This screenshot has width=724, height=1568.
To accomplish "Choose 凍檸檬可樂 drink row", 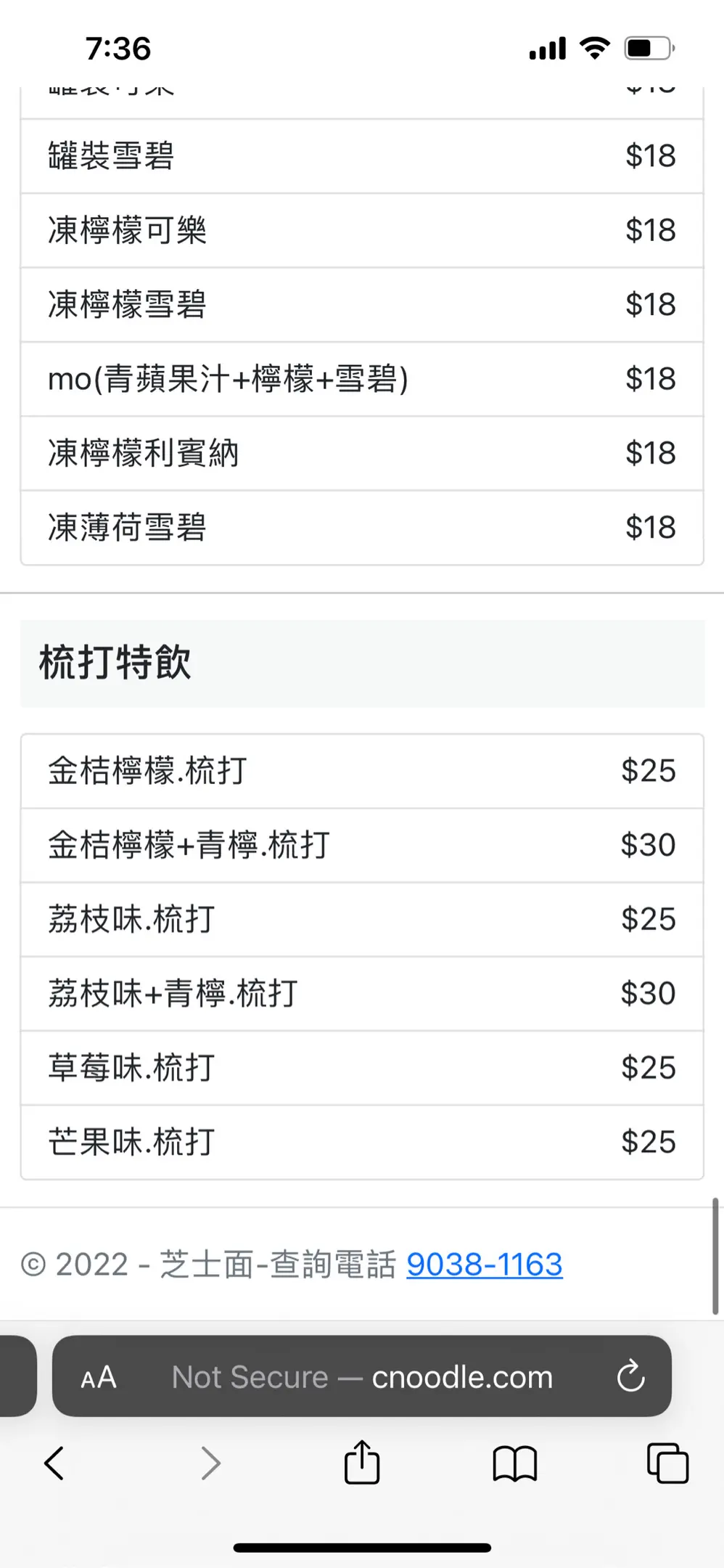I will (362, 230).
